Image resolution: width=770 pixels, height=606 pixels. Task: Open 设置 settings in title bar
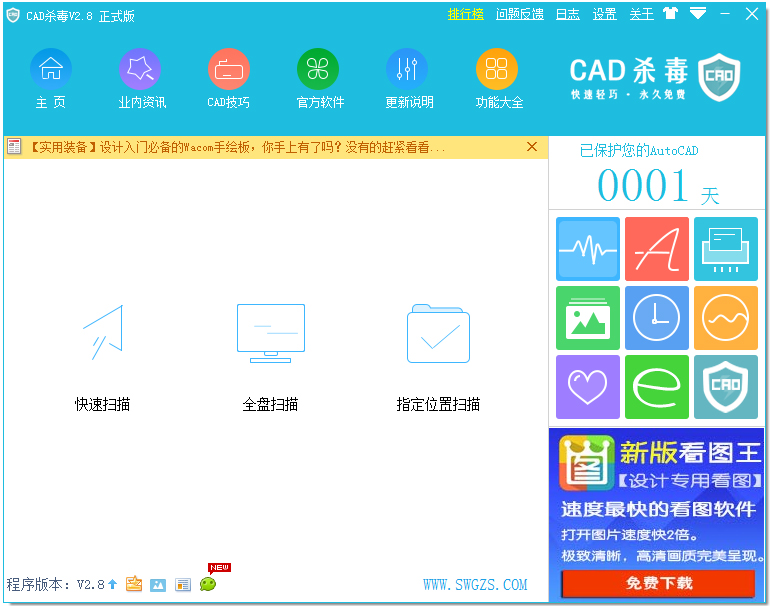click(605, 14)
